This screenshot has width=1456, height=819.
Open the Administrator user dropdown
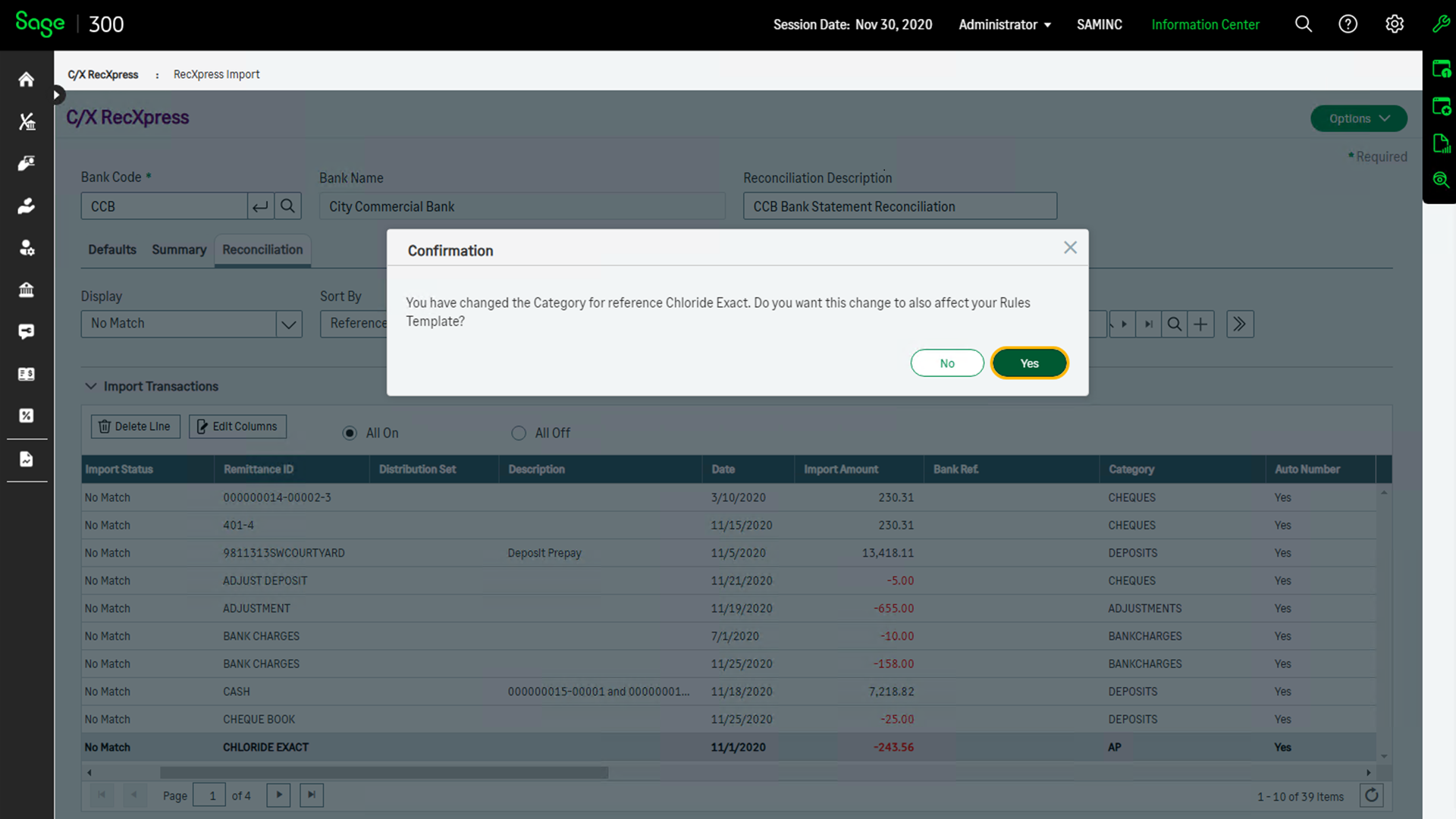pos(1004,24)
